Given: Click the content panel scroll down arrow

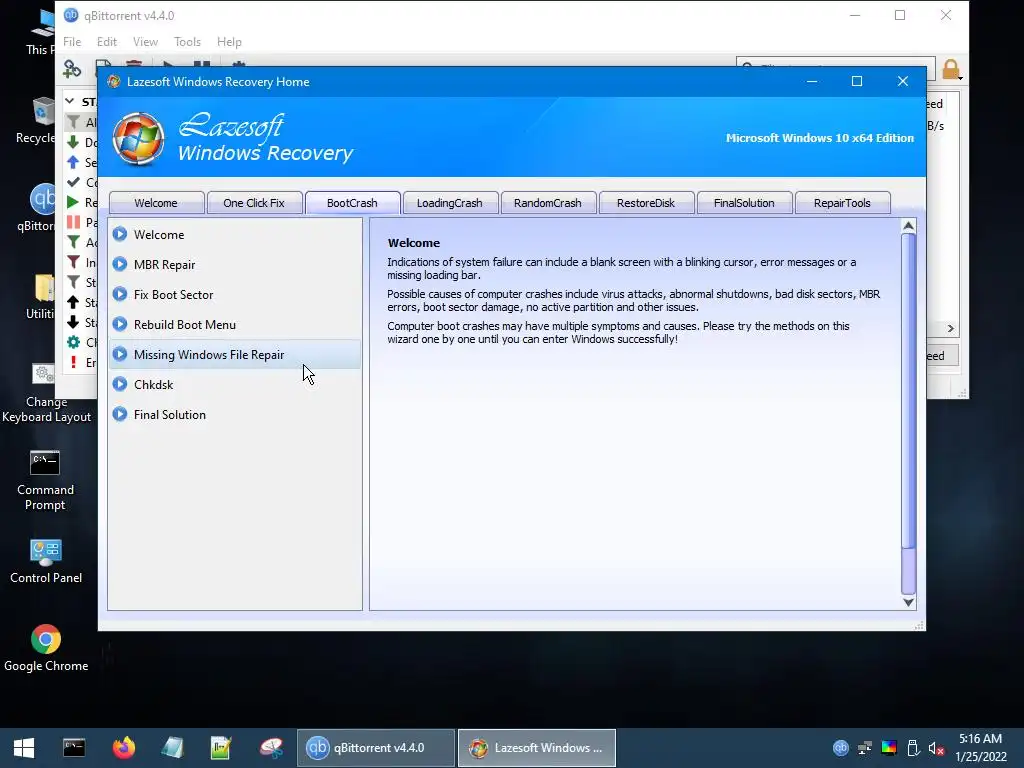Looking at the screenshot, I should click(908, 602).
